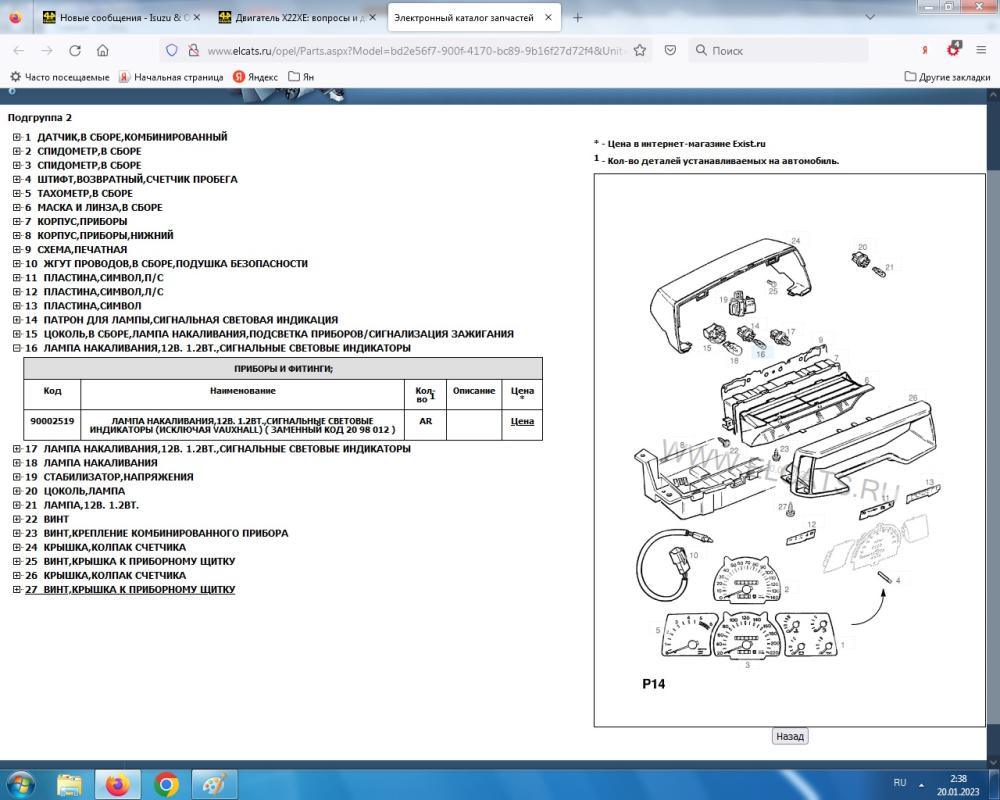The height and width of the screenshot is (800, 1000).
Task: Select 11 ПЛАСТИНА,СИМВОЛ,П/С row
Action: click(94, 278)
